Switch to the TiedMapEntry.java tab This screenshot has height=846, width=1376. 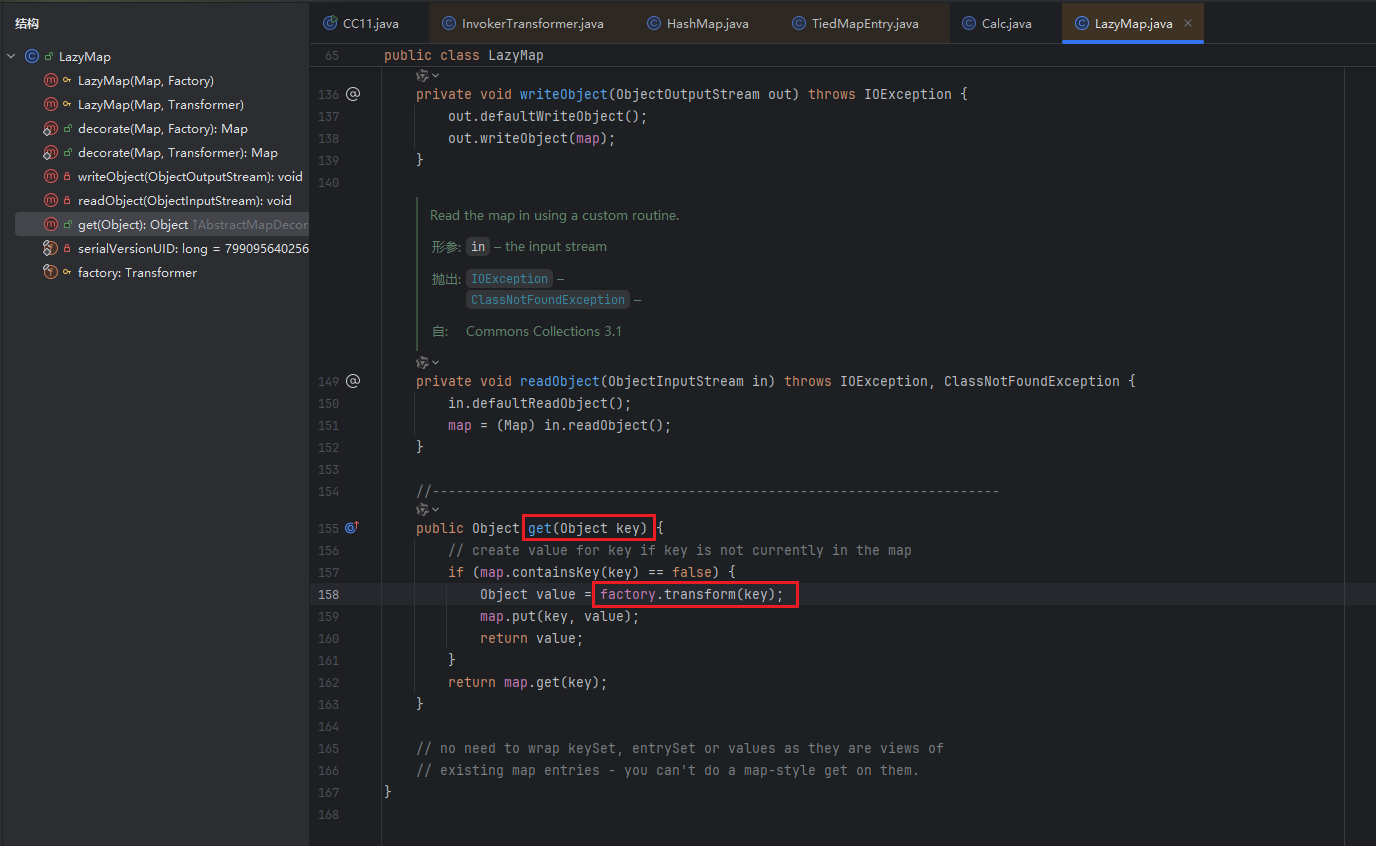click(866, 23)
